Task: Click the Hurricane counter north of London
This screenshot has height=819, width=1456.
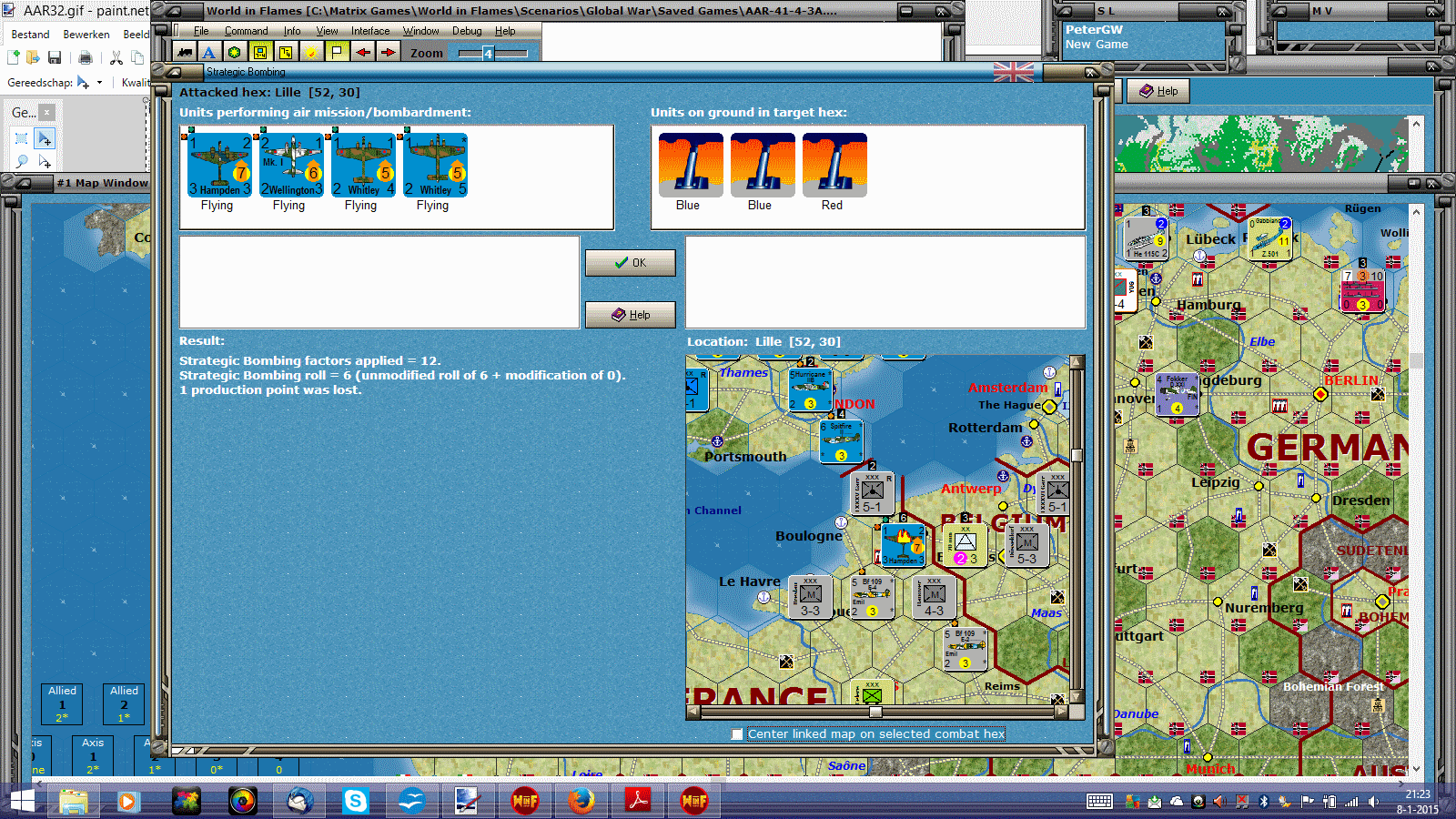Action: (810, 390)
